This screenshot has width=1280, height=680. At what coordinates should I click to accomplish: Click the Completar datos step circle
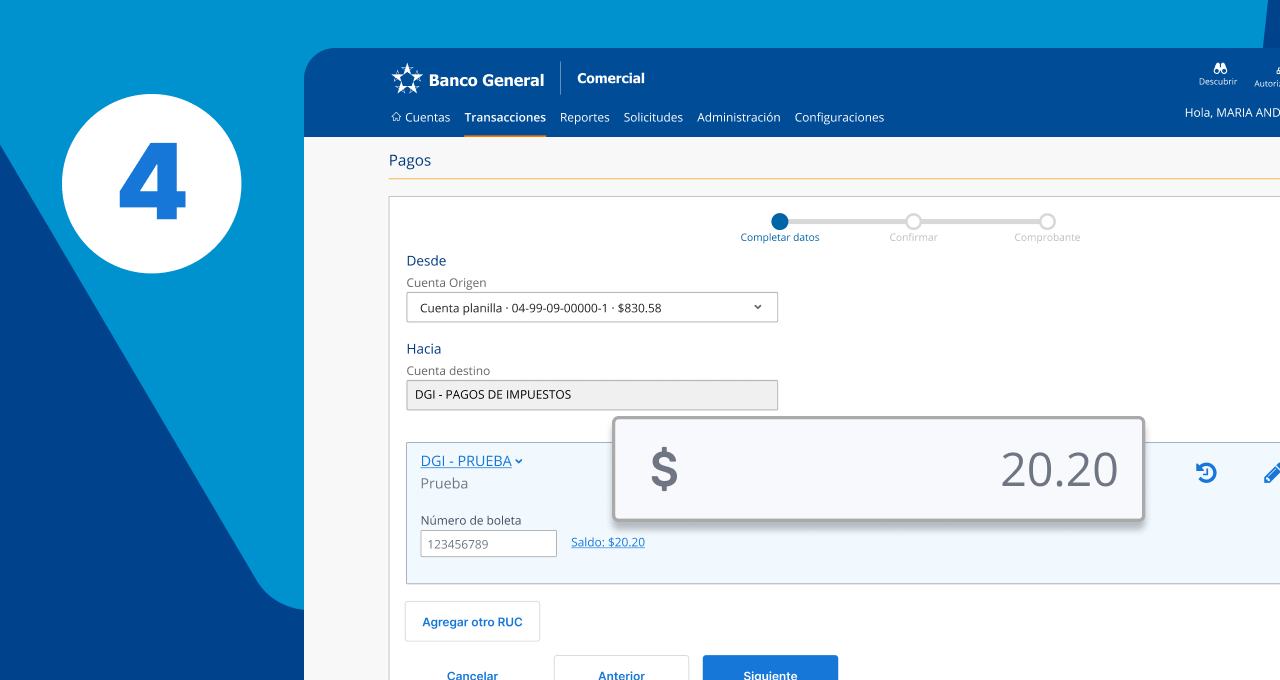780,222
